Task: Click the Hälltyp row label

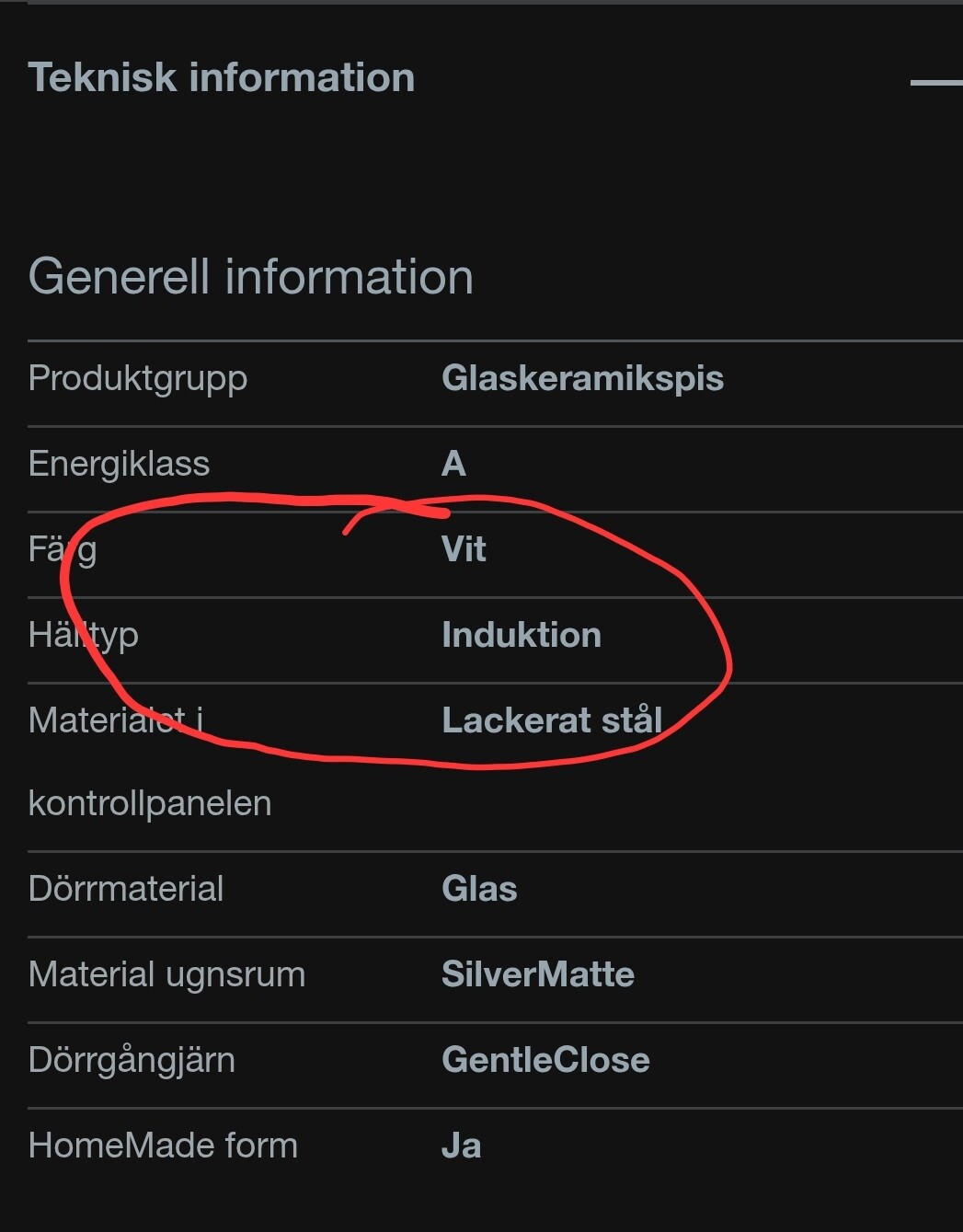Action: 84,635
